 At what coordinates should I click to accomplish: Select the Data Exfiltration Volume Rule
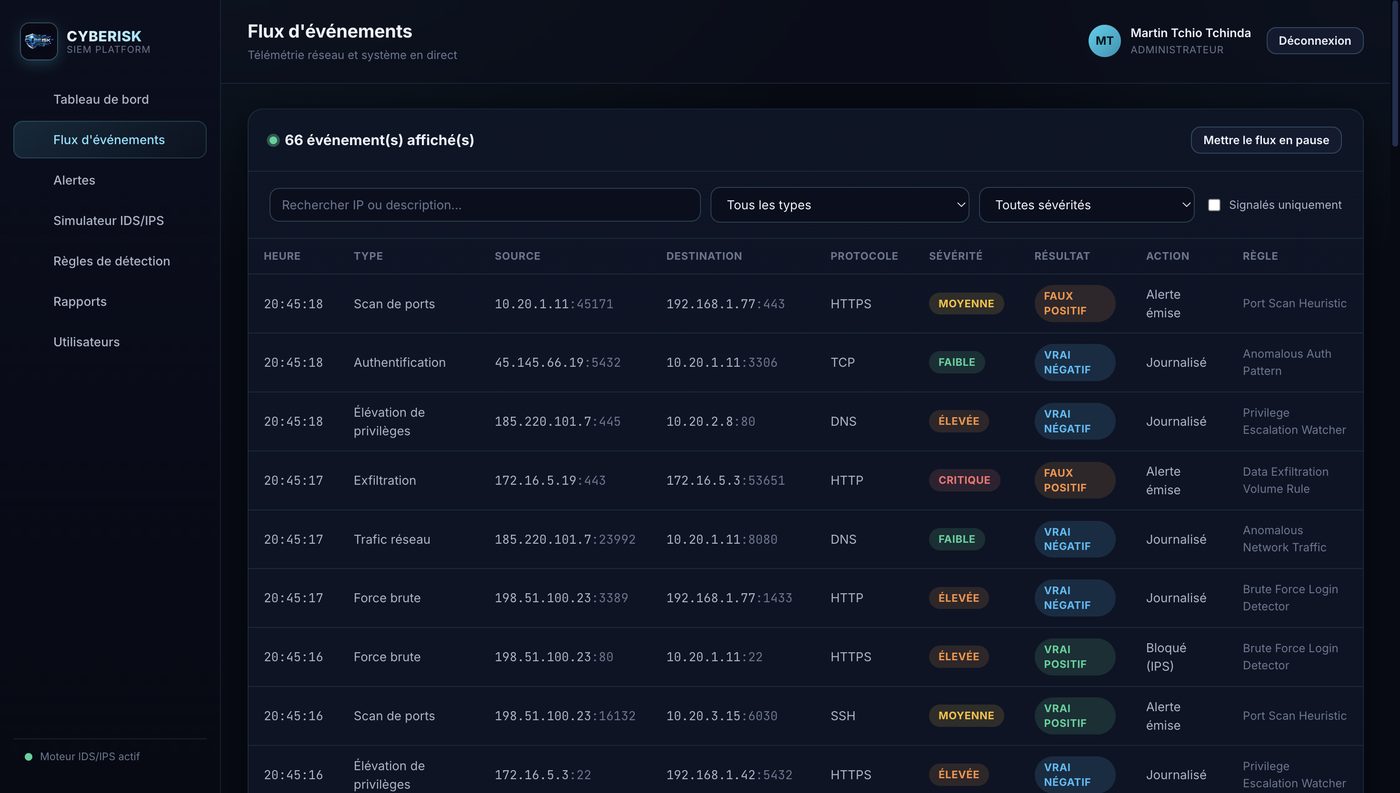click(x=1286, y=481)
